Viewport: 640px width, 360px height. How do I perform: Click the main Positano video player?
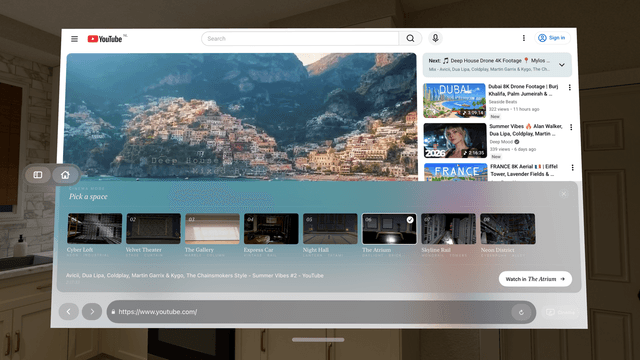click(x=241, y=116)
